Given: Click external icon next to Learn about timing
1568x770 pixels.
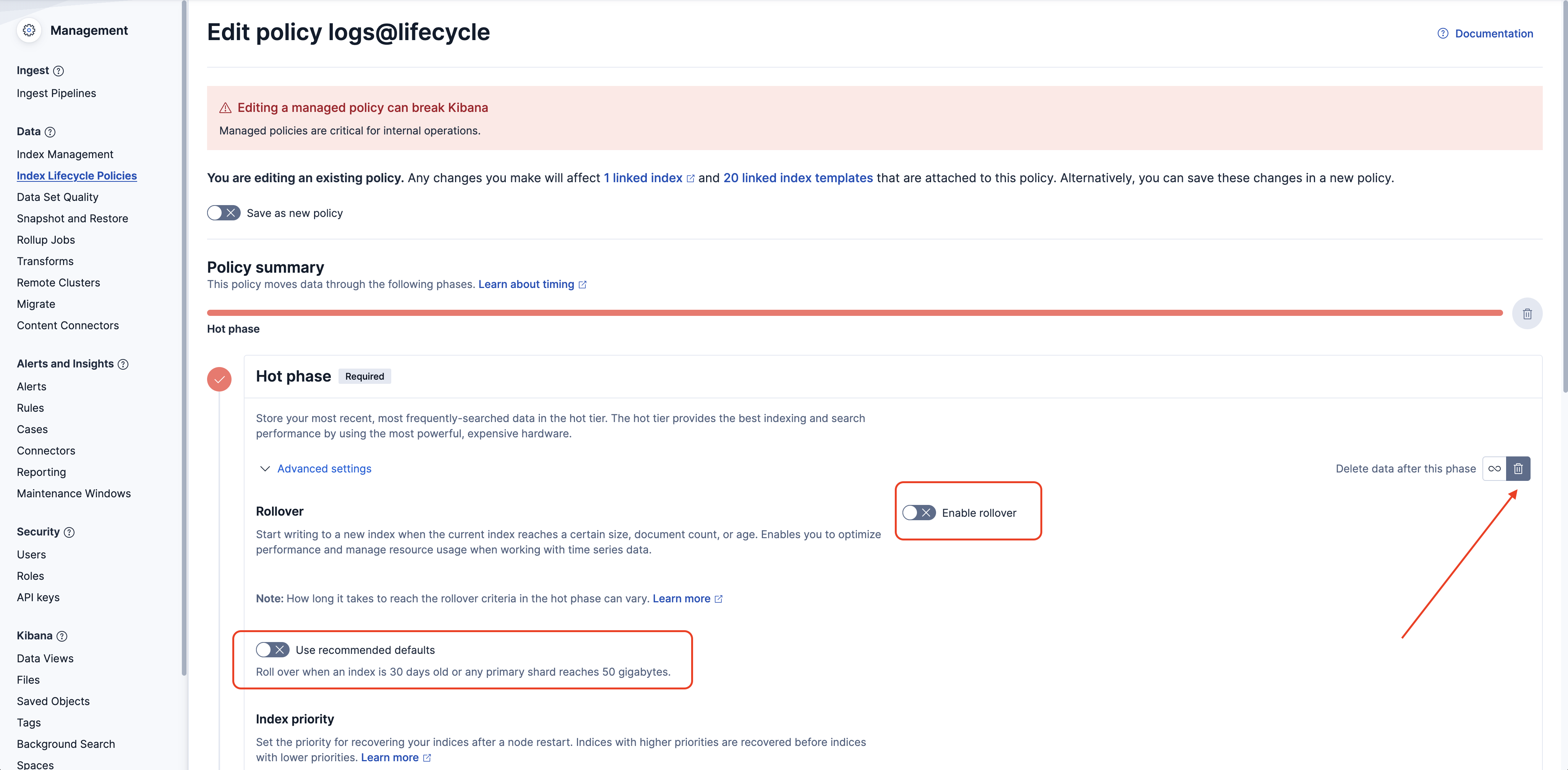Looking at the screenshot, I should point(583,285).
